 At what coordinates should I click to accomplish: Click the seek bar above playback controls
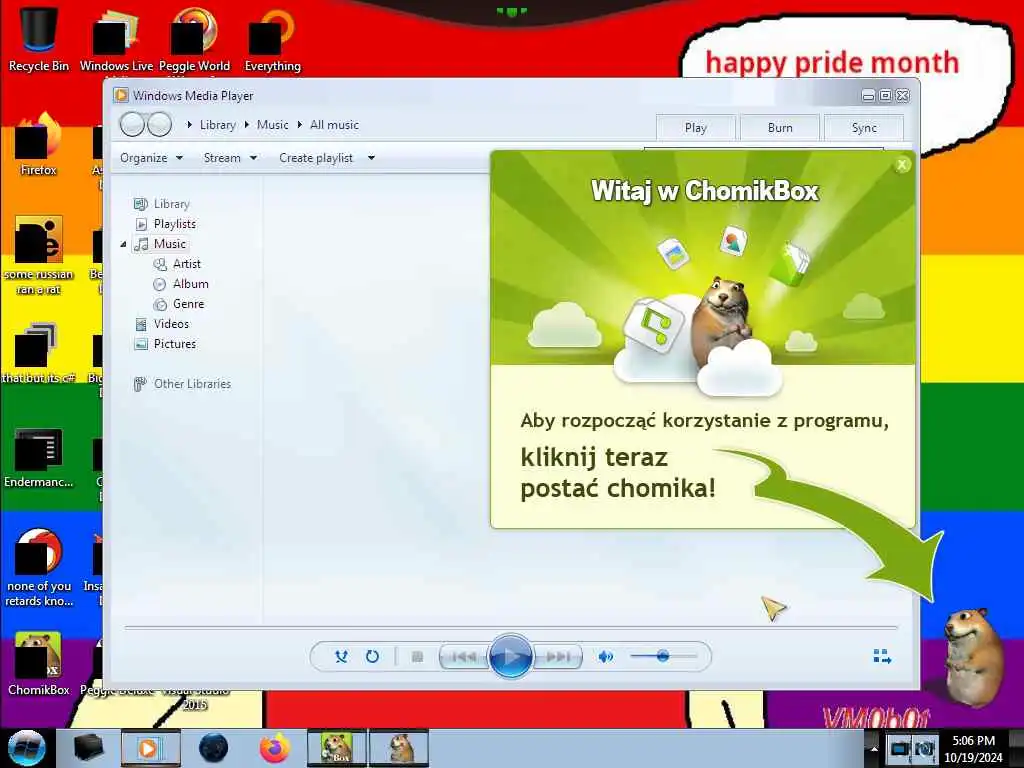coord(511,627)
